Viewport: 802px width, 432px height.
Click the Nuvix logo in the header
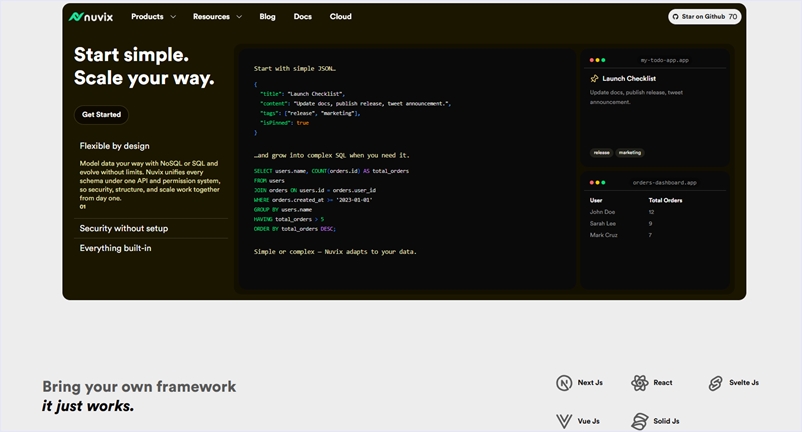[91, 17]
